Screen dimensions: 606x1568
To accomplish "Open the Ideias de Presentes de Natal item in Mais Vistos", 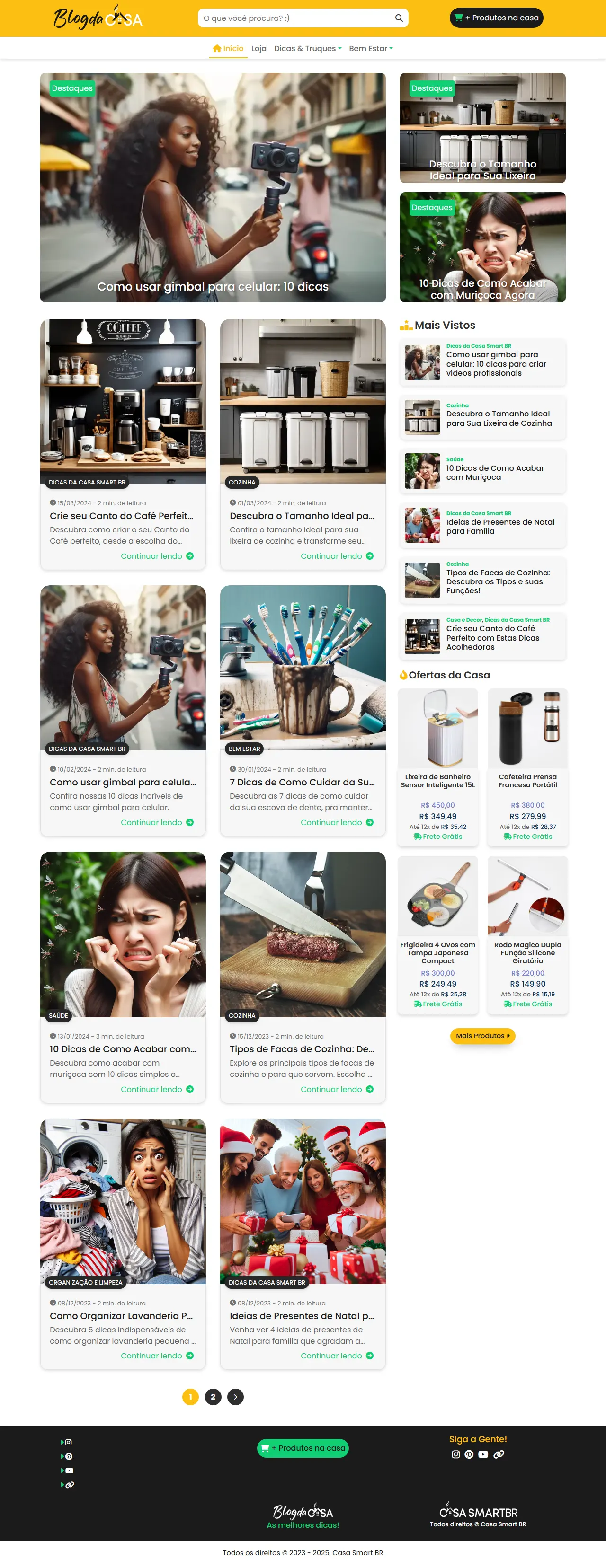I will pyautogui.click(x=482, y=525).
